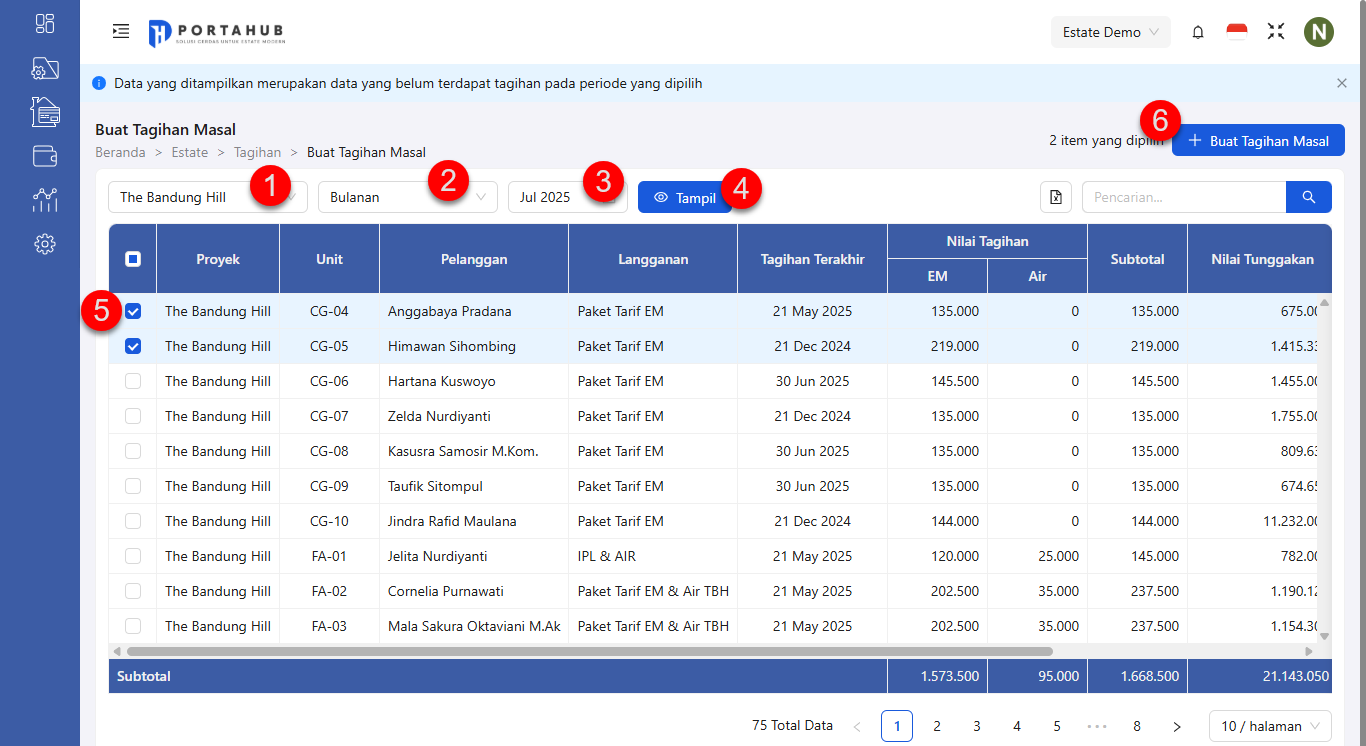Click the blue search magnifier button

pyautogui.click(x=1308, y=197)
